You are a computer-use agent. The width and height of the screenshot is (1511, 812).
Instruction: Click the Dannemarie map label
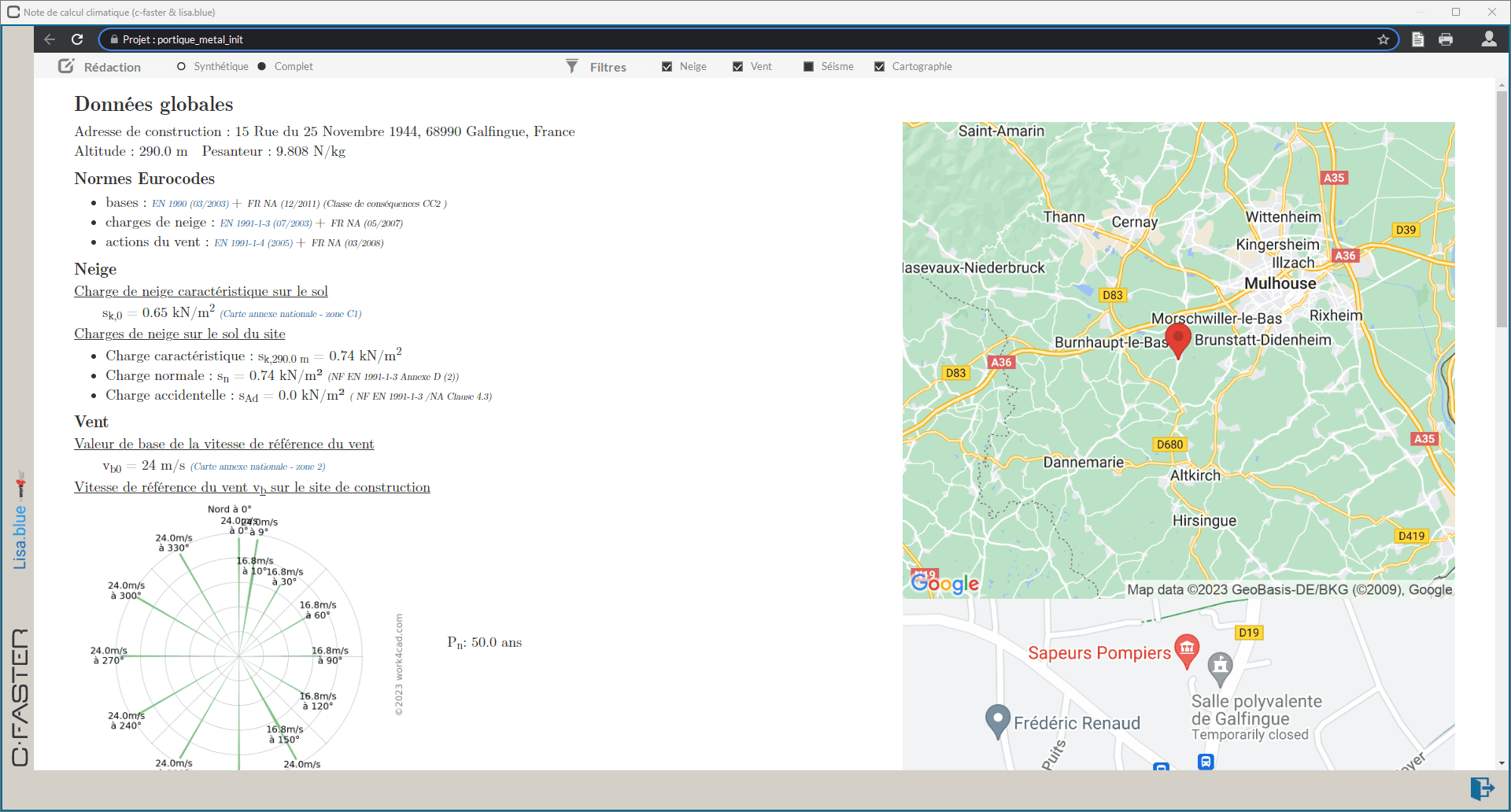click(1083, 463)
